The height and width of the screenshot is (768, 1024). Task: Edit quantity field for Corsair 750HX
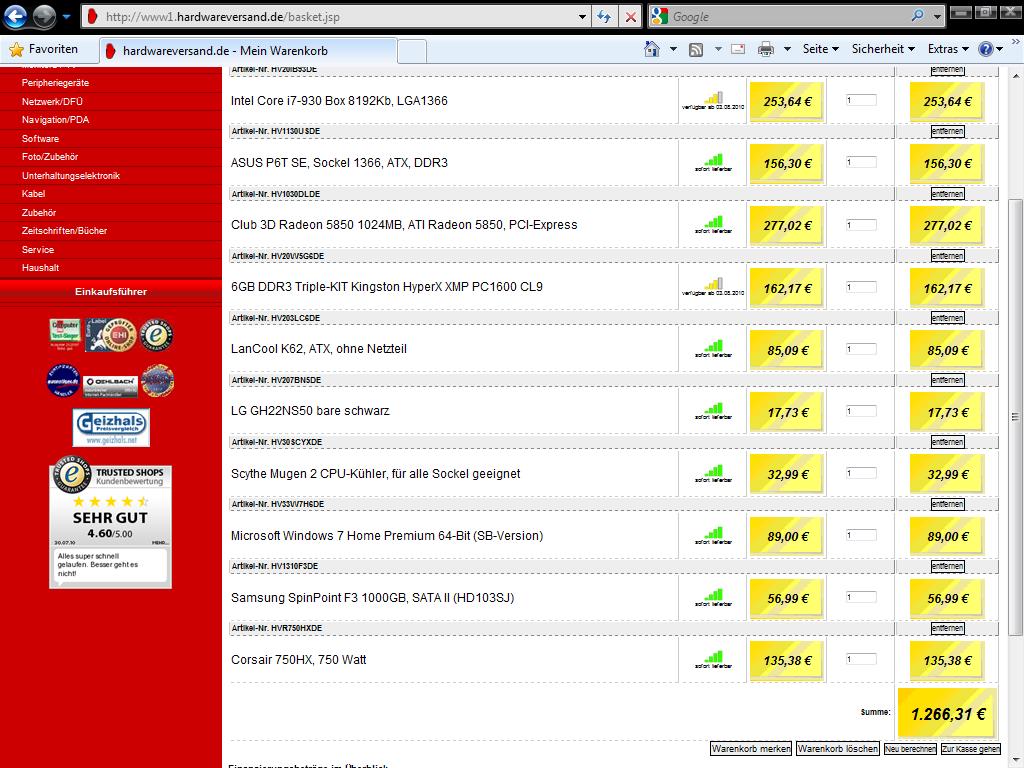pyautogui.click(x=861, y=660)
